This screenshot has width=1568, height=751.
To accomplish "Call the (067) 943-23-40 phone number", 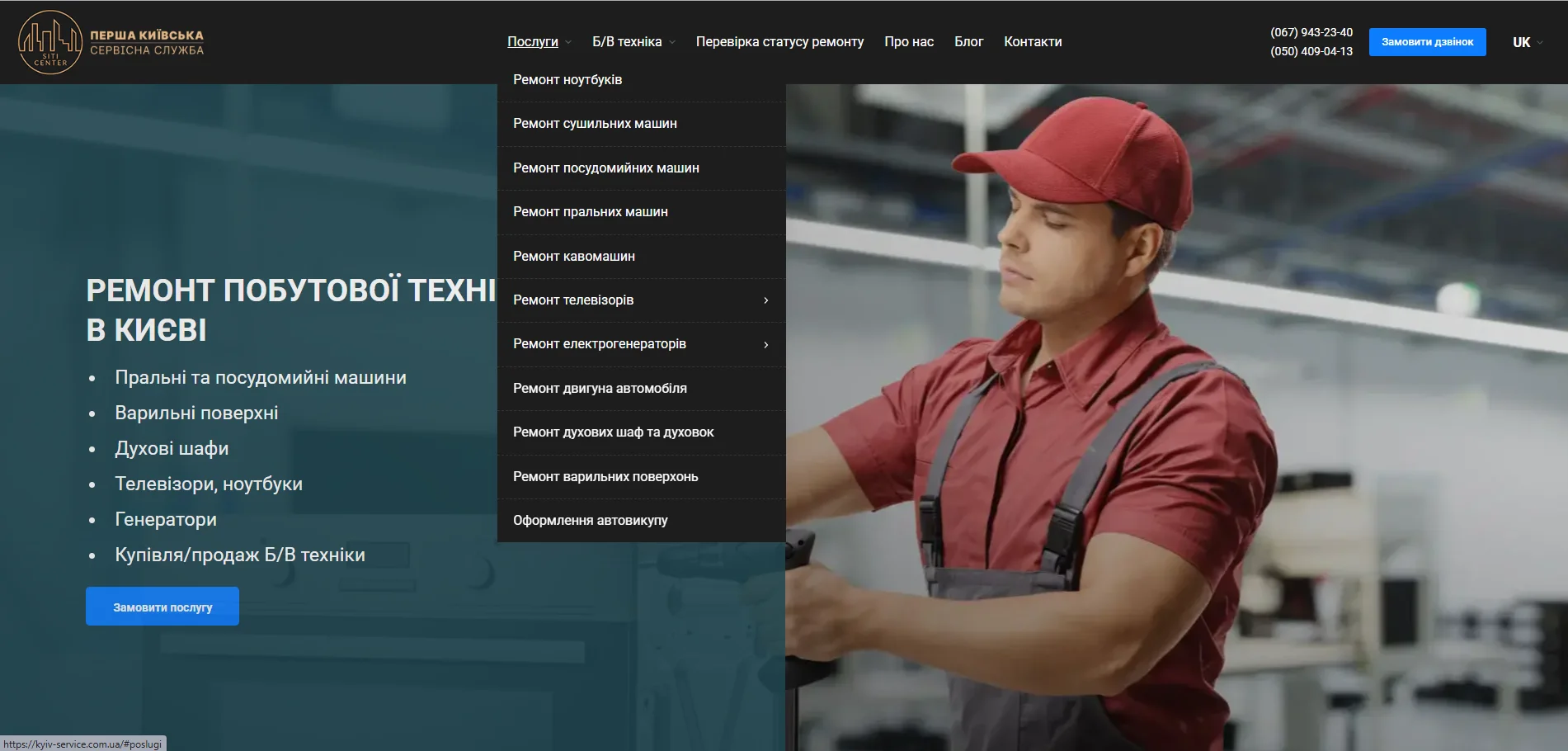I will [x=1311, y=32].
